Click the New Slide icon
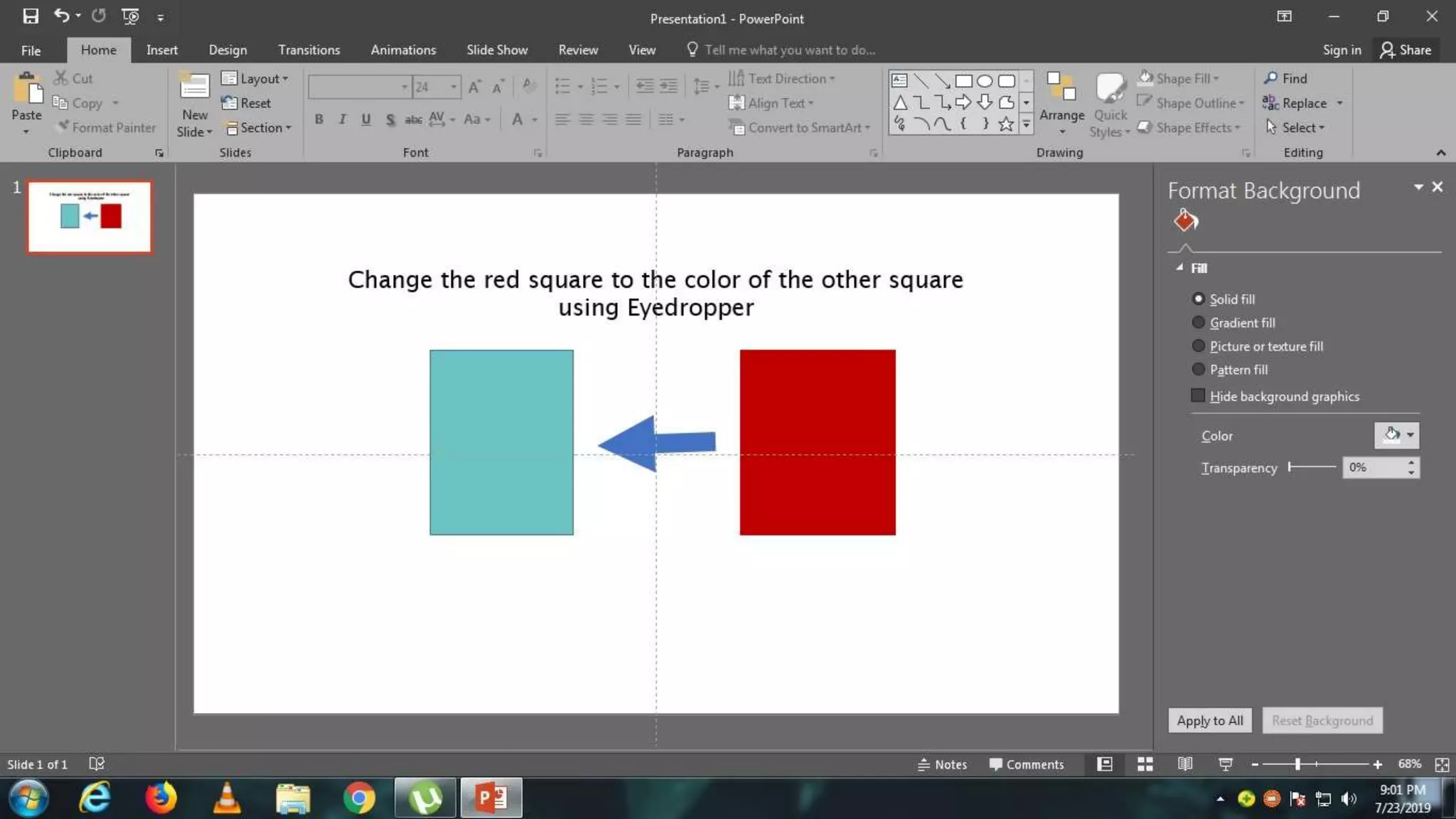Viewport: 1456px width, 819px height. tap(194, 87)
